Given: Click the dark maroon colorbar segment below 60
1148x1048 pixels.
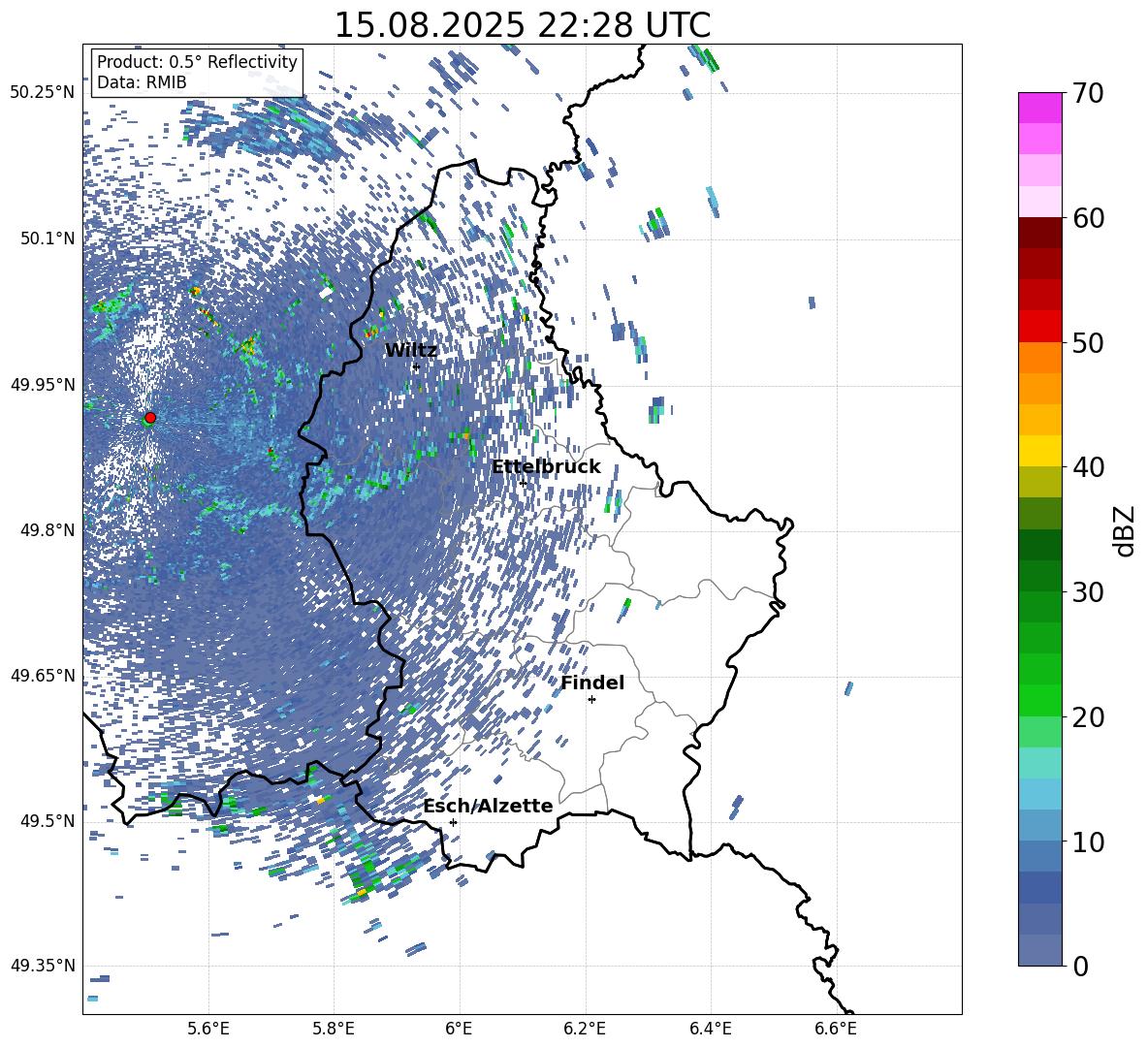Looking at the screenshot, I should 1039,233.
